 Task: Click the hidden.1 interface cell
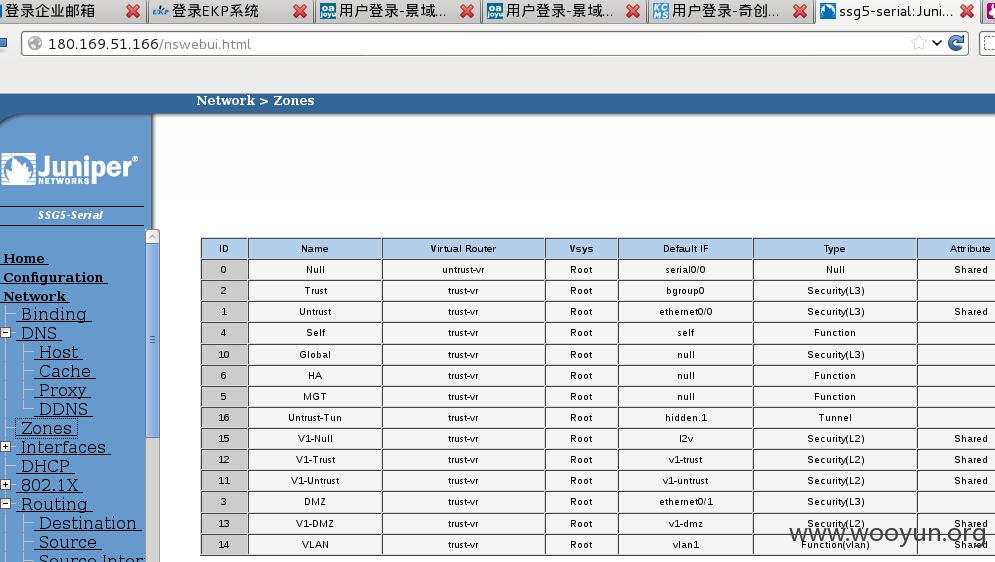coord(685,417)
